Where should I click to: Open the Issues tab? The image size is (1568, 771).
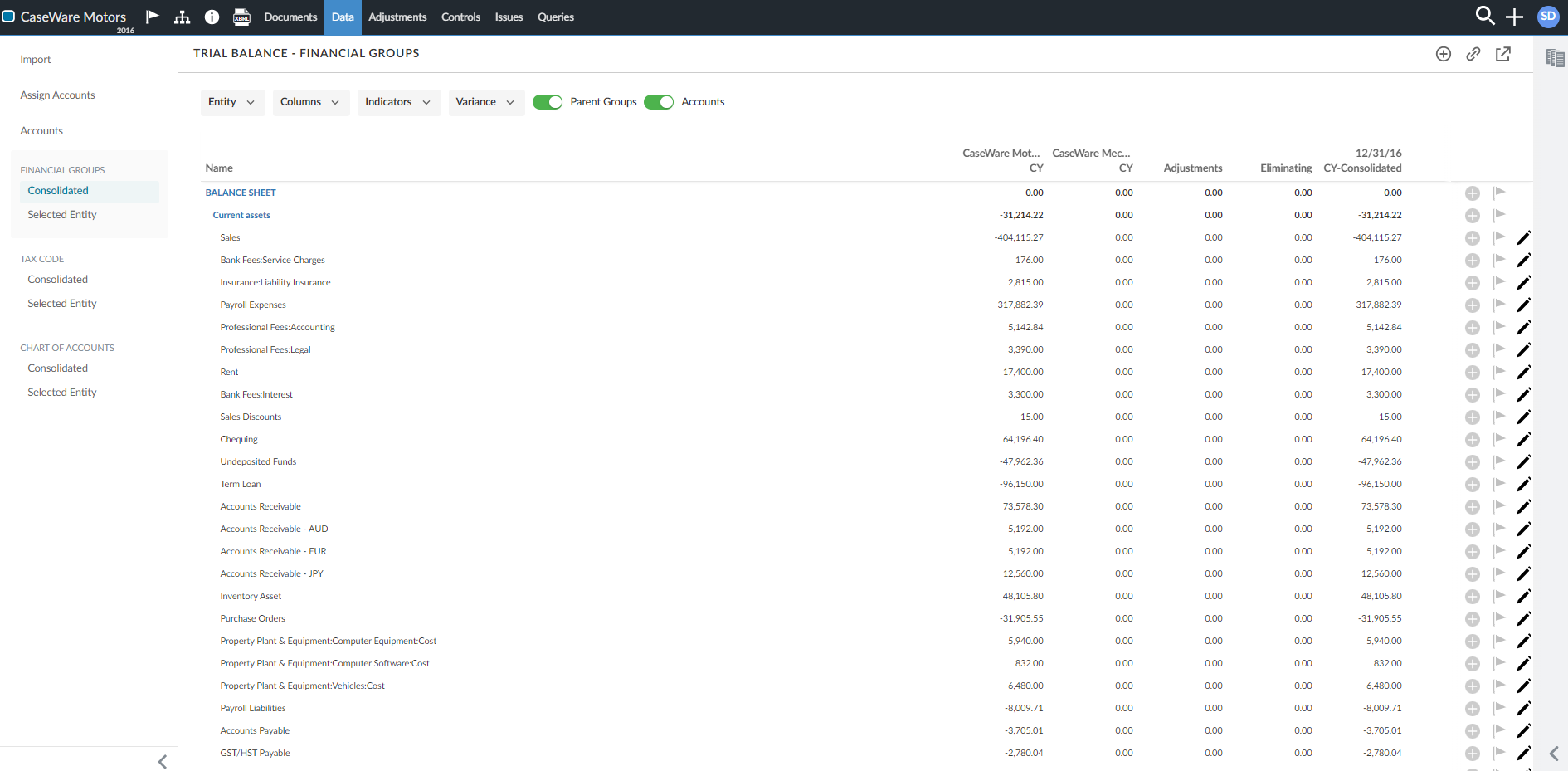point(509,17)
